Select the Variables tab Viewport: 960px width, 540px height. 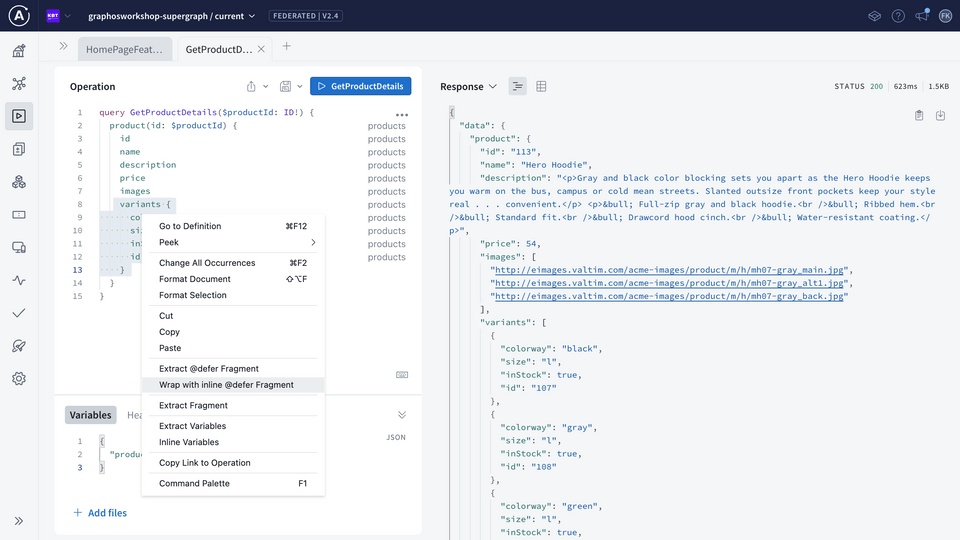(91, 415)
